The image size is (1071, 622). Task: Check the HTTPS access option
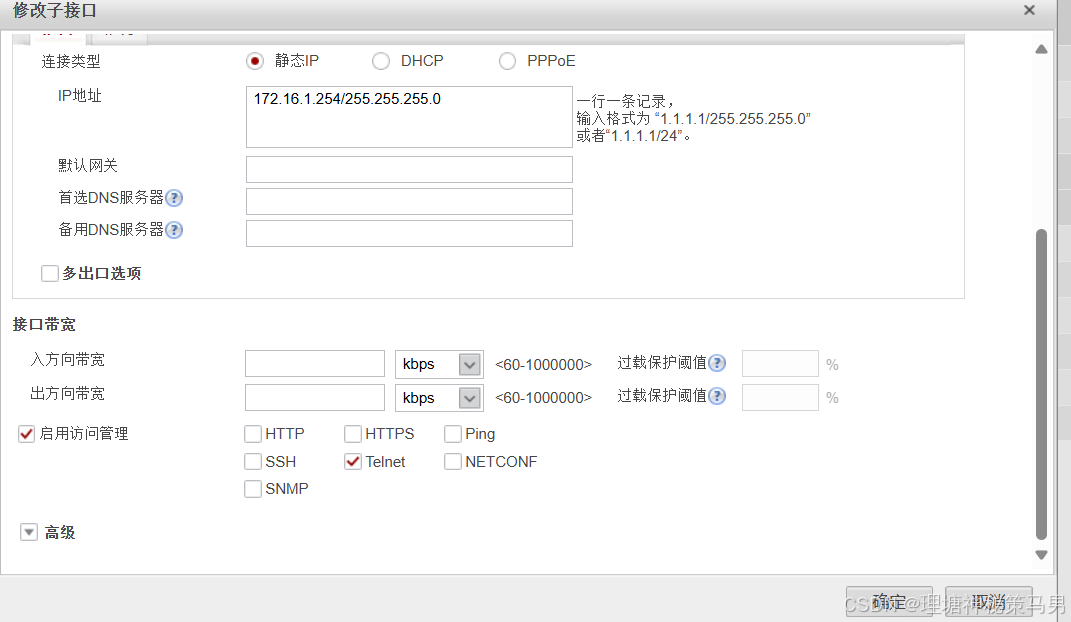tap(352, 434)
